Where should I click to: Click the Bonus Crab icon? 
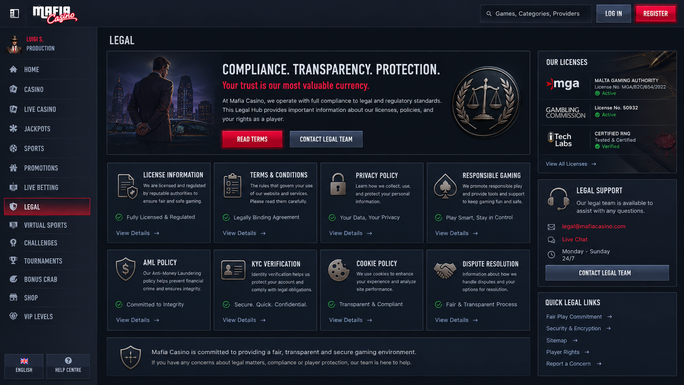14,279
